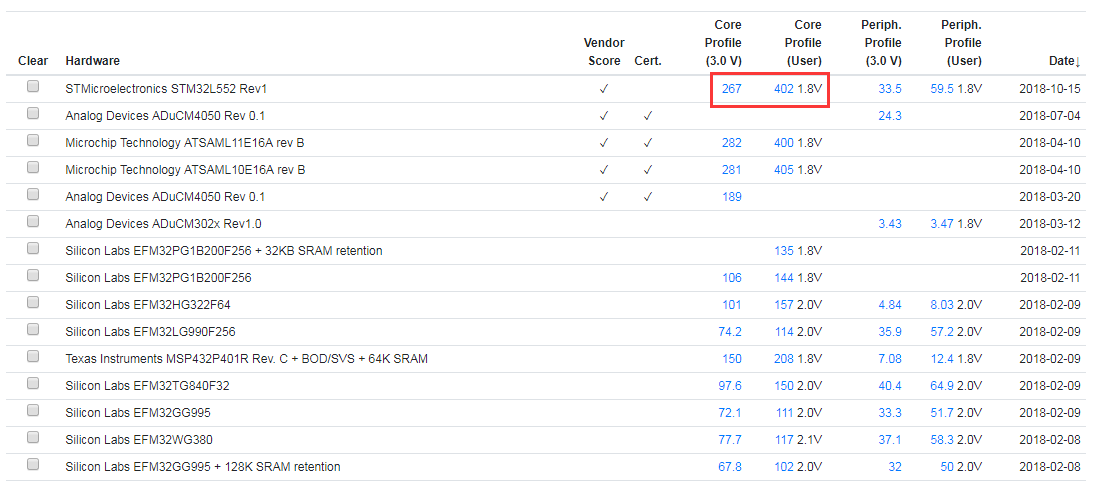Open the 135 core user score link

[x=784, y=251]
